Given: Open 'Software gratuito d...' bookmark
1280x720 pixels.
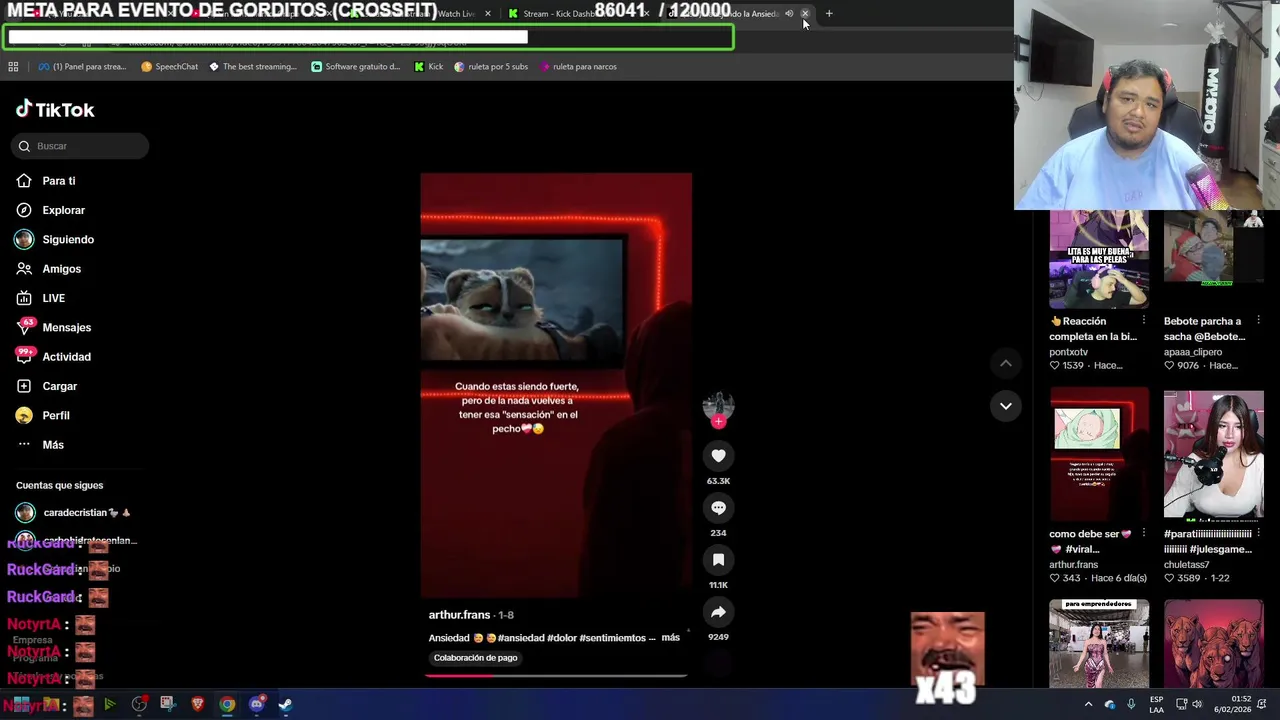Looking at the screenshot, I should click(356, 67).
